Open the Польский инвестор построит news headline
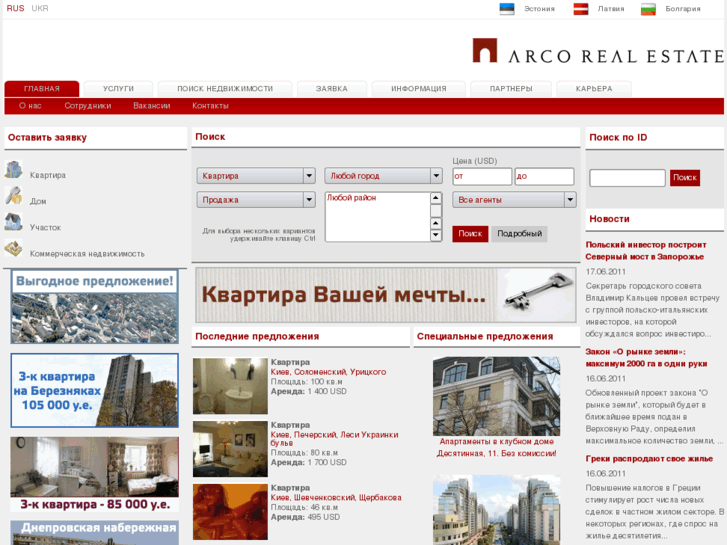This screenshot has width=727, height=545. tap(645, 250)
